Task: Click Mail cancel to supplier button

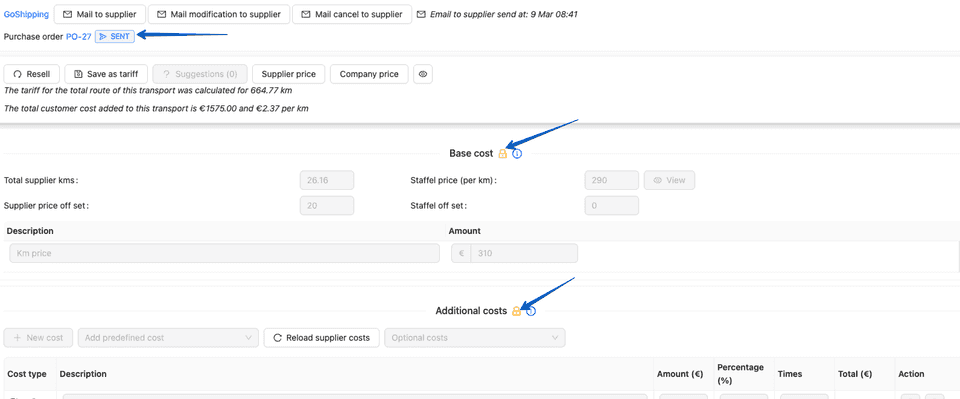Action: 352,14
